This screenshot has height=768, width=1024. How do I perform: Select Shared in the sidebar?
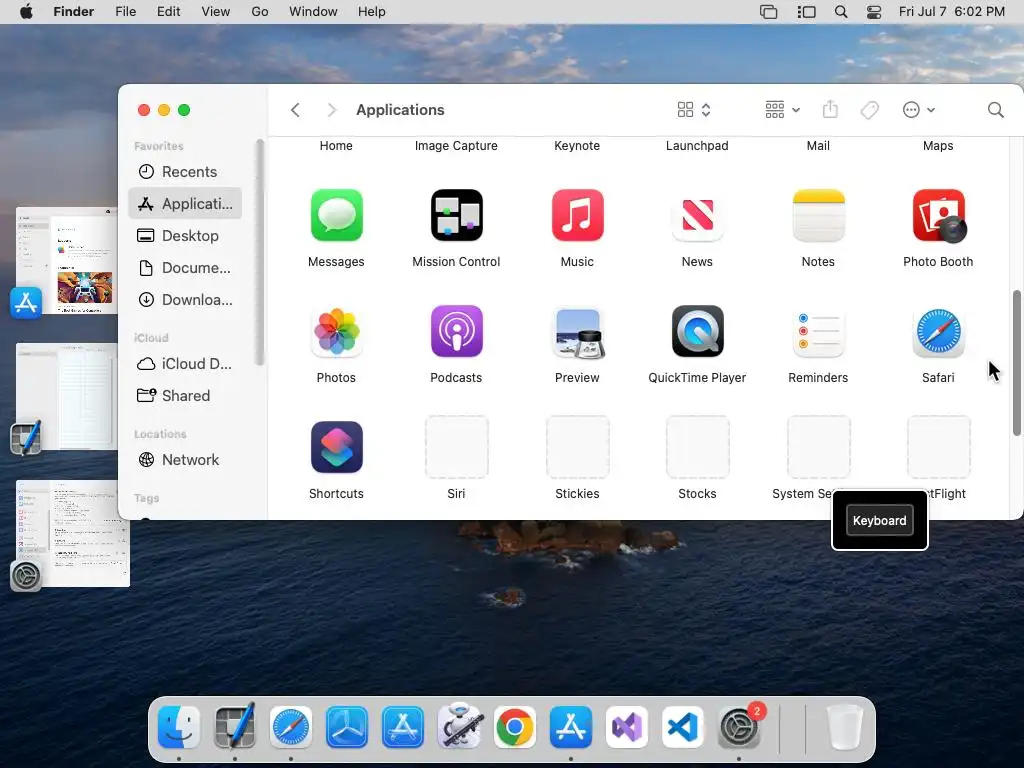[185, 396]
